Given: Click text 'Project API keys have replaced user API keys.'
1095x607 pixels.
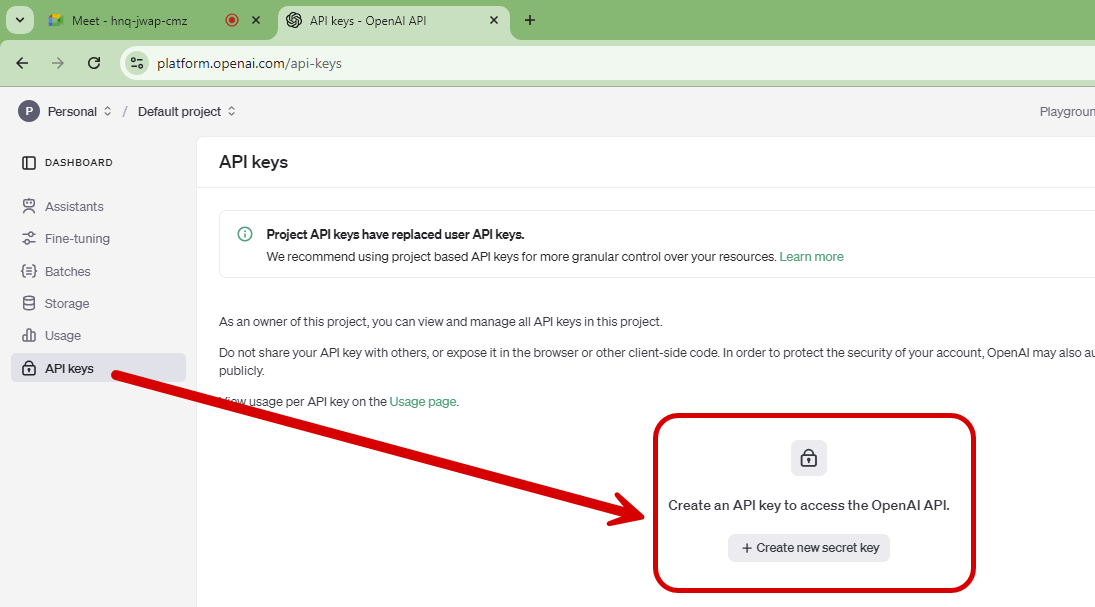Looking at the screenshot, I should [x=395, y=235].
